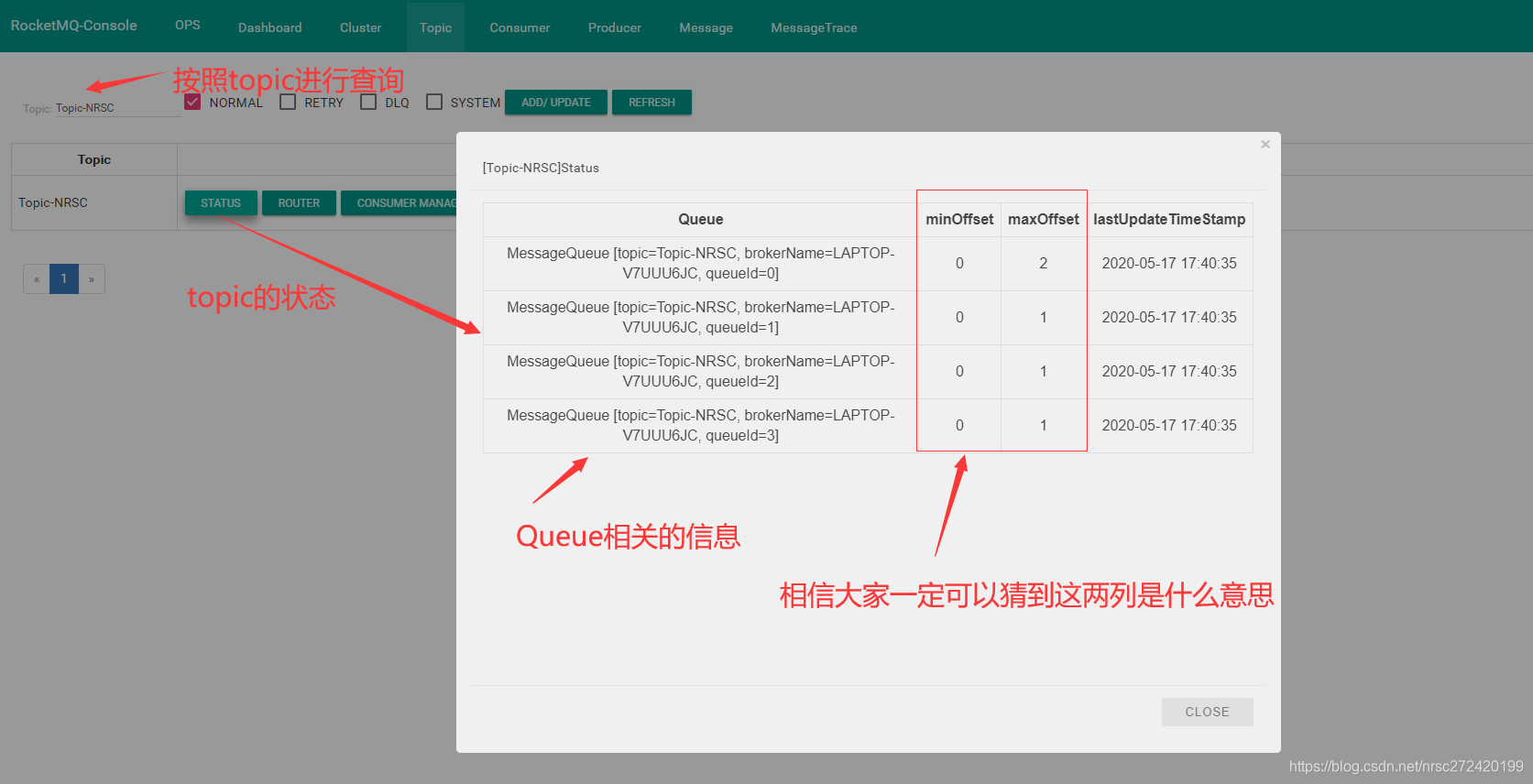The width and height of the screenshot is (1533, 784).
Task: Close the Topic-NRSC status dialog with X
Action: click(x=1265, y=145)
